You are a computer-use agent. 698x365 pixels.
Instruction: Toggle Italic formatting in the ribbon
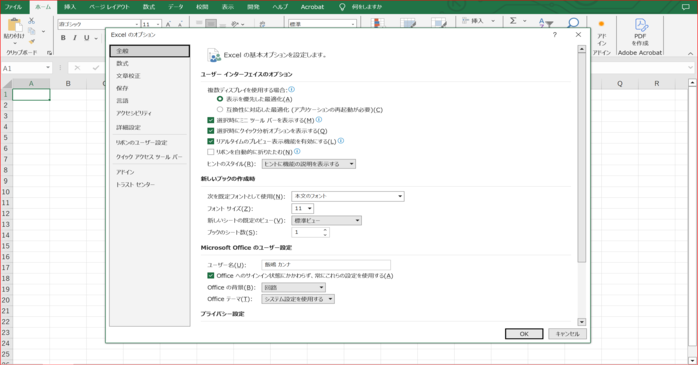pos(74,38)
